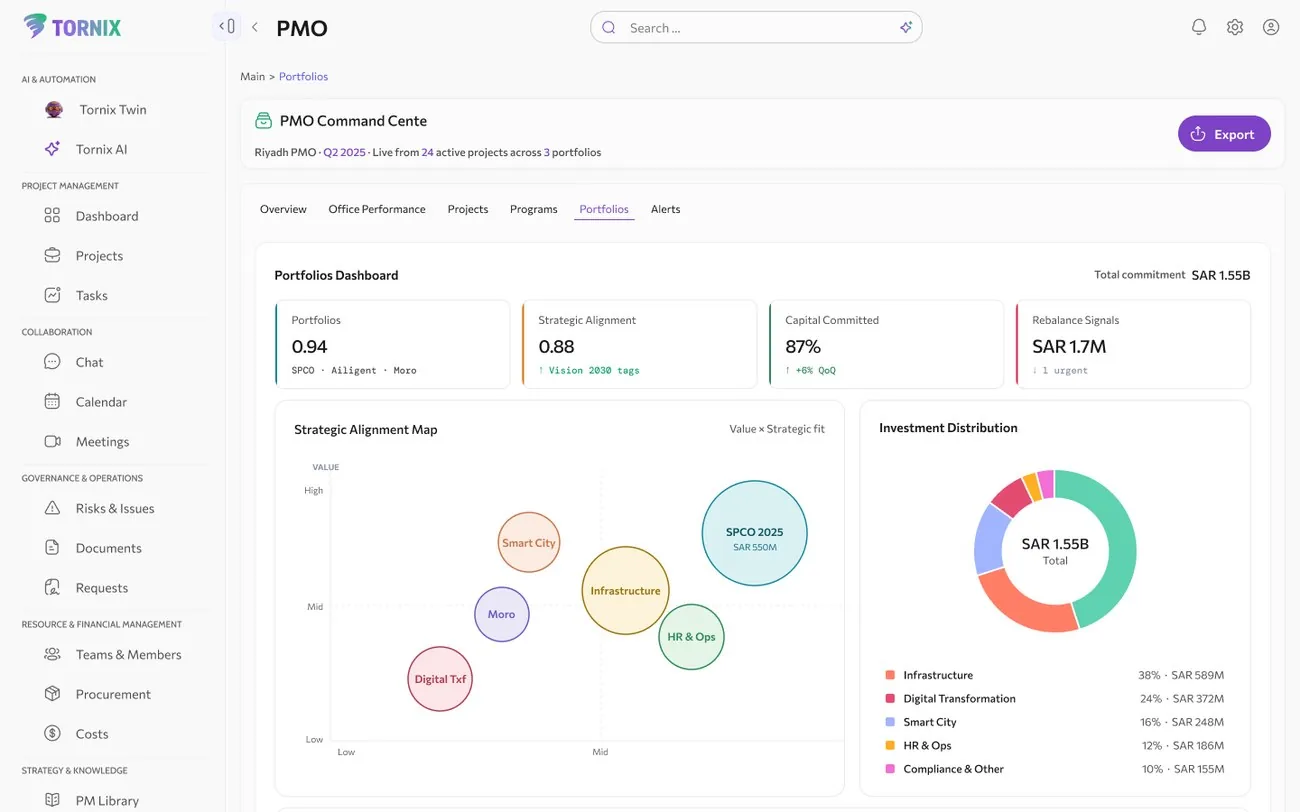
Task: Select the Portfolios tab
Action: [x=604, y=209]
